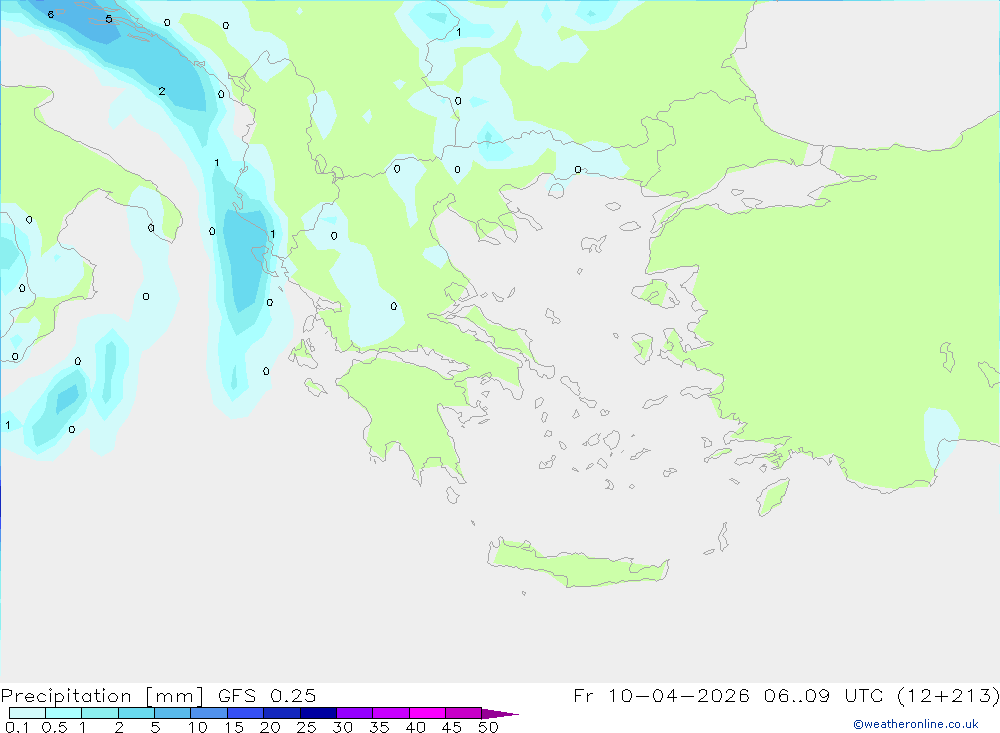Pick the 10–15 mm legend color swatch
The width and height of the screenshot is (1000, 733).
click(x=209, y=713)
